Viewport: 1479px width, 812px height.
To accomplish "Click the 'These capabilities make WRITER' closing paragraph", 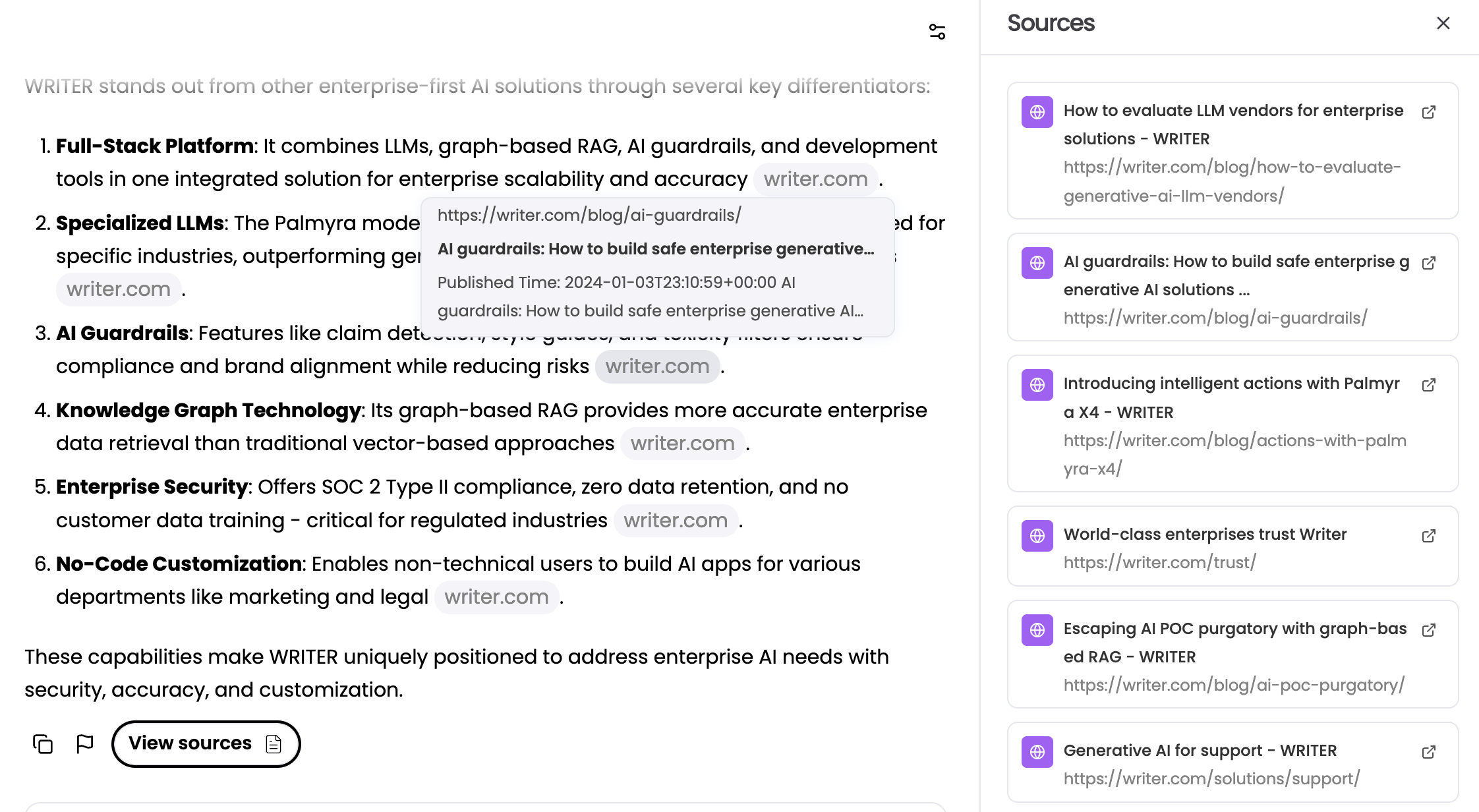I will [457, 674].
